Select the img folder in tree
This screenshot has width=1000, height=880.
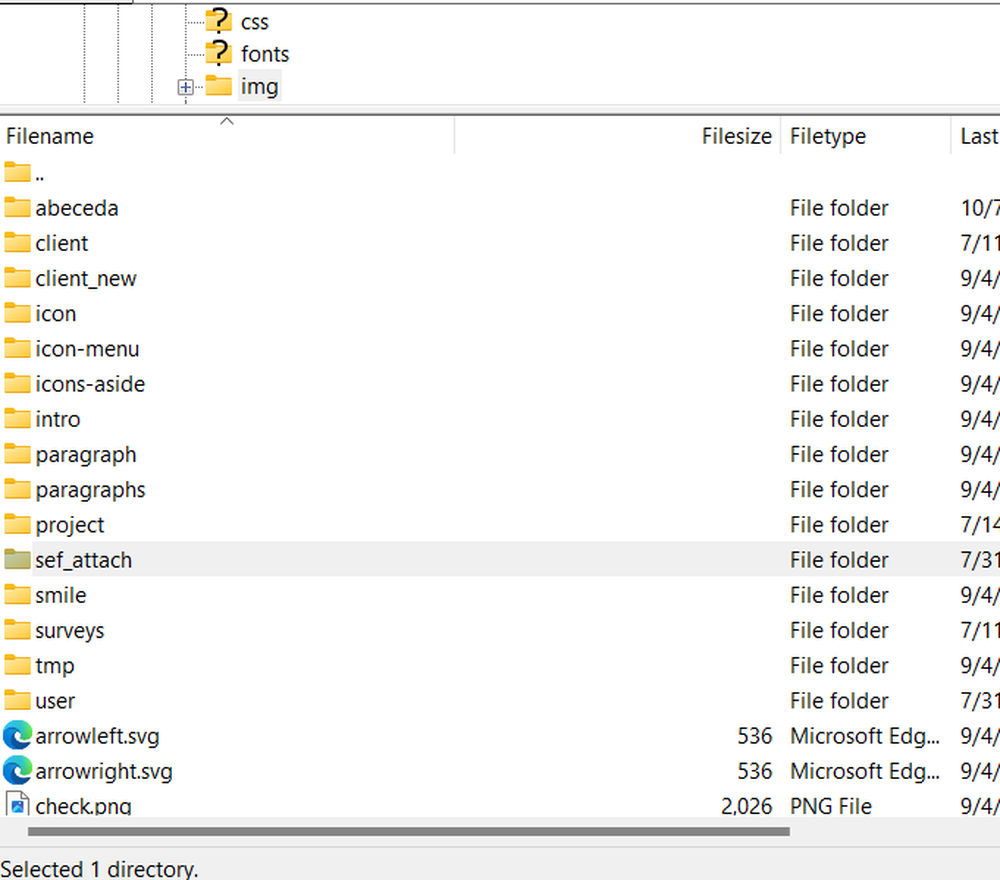coord(259,87)
